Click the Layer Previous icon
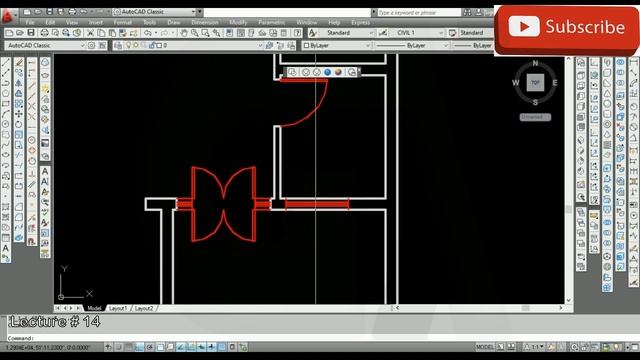 [280, 45]
